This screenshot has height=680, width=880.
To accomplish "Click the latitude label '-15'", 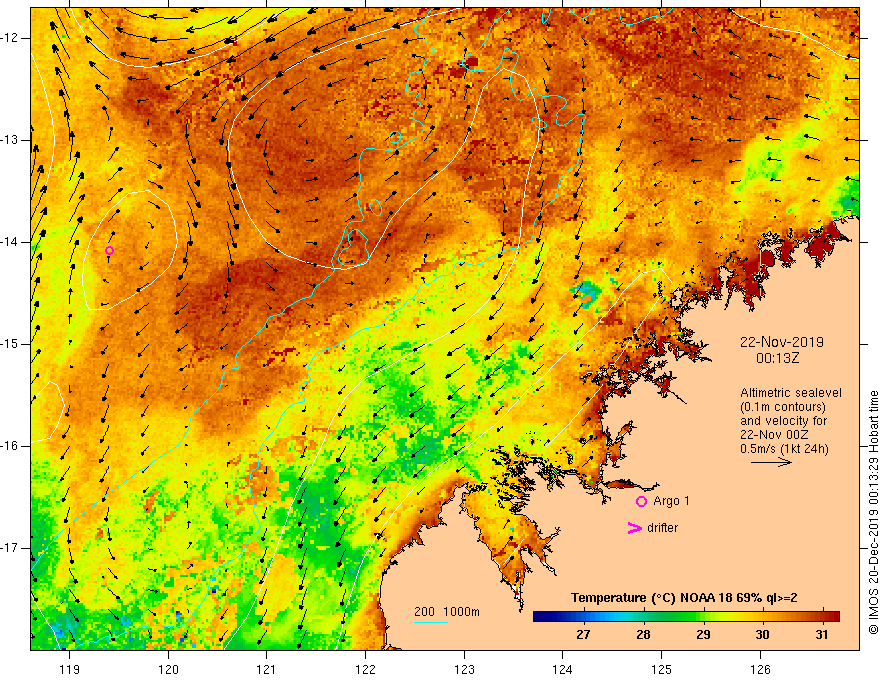I will pyautogui.click(x=10, y=344).
